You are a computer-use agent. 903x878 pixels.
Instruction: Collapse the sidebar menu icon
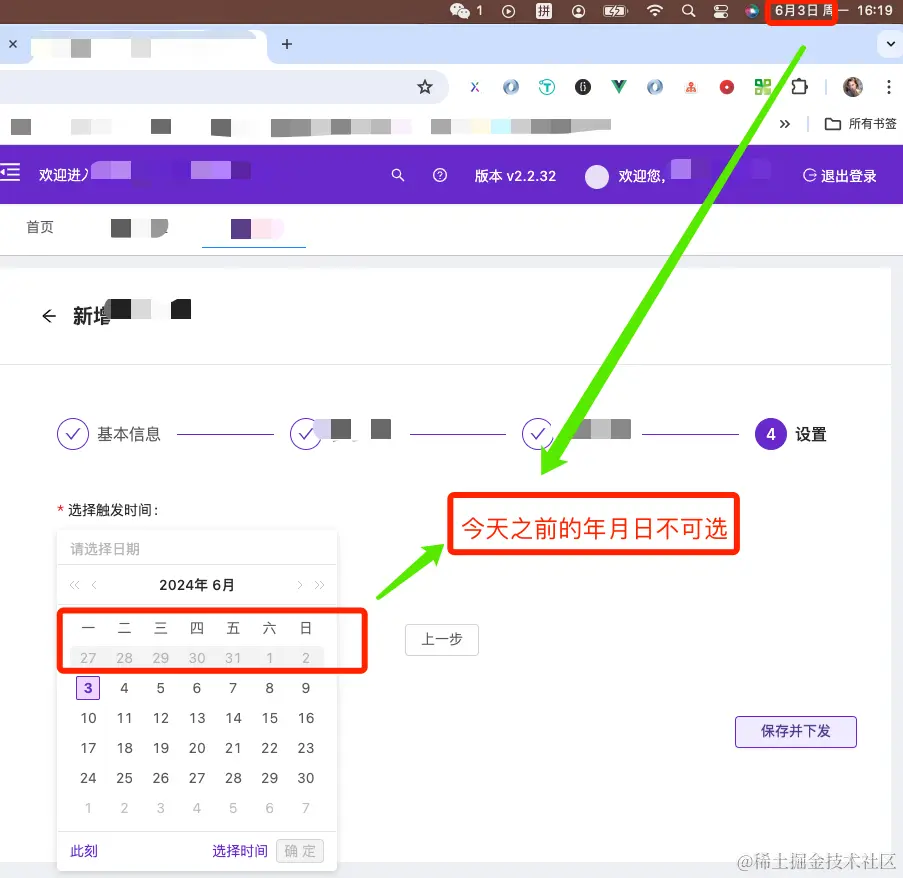point(10,172)
